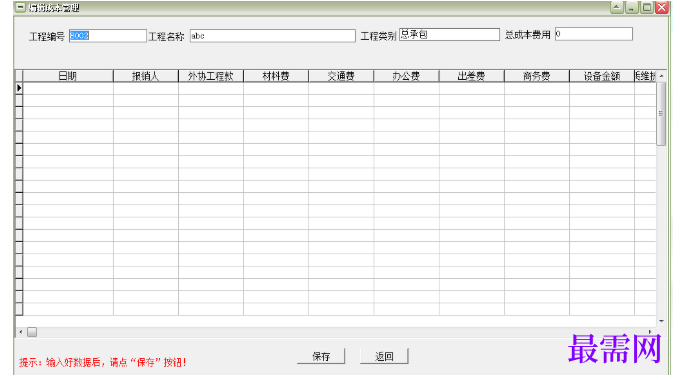The width and height of the screenshot is (680, 380).
Task: Click the 保存 button
Action: pos(321,357)
